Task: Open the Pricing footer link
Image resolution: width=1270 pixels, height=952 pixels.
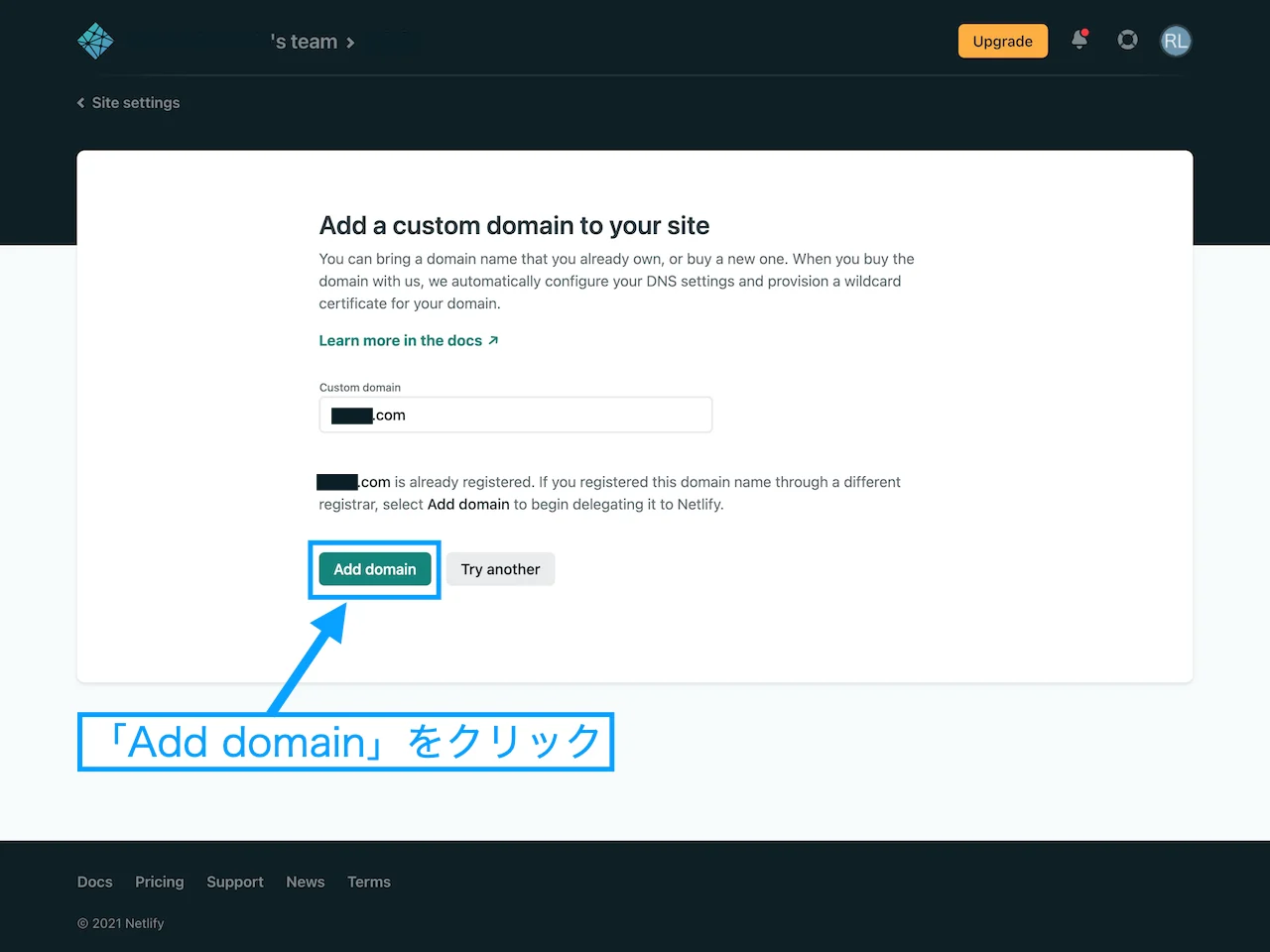Action: click(x=159, y=882)
